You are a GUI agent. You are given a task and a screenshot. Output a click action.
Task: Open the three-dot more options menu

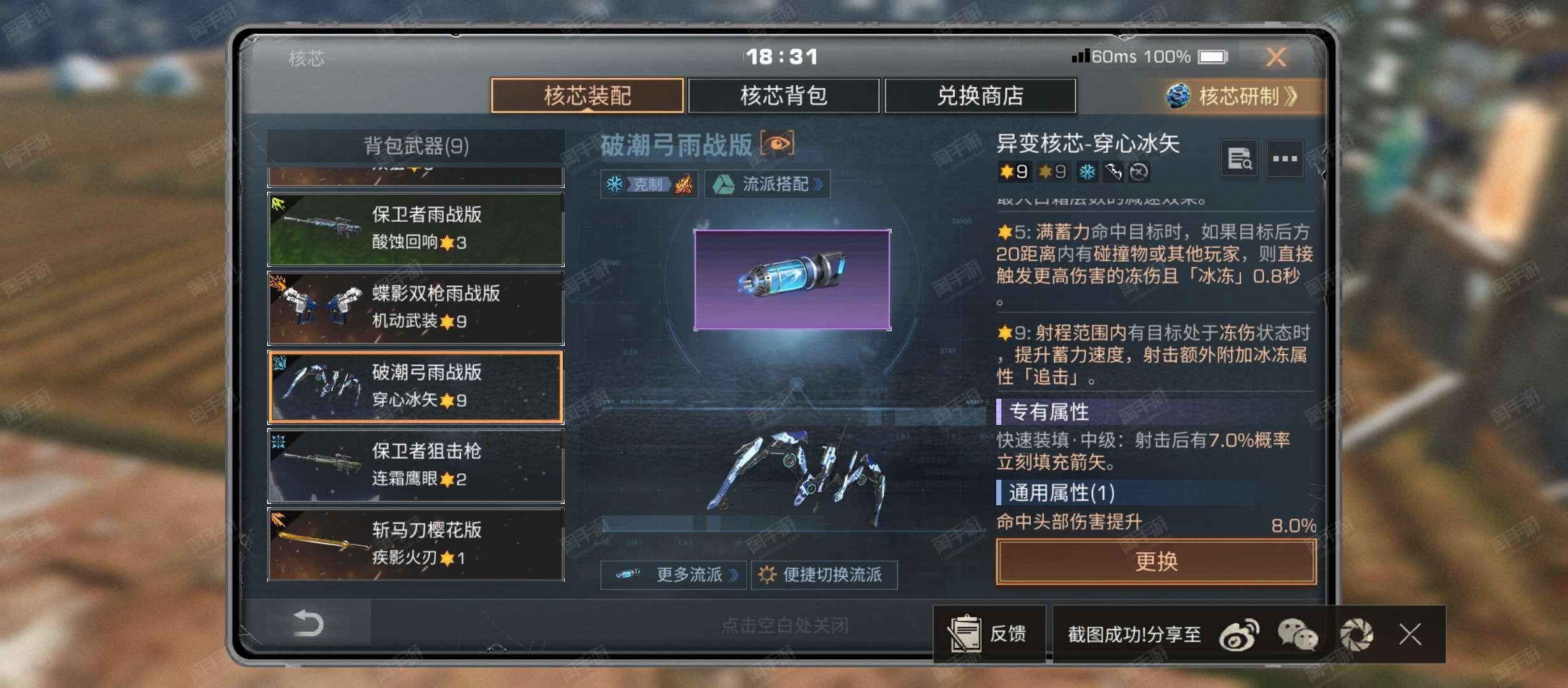1284,159
